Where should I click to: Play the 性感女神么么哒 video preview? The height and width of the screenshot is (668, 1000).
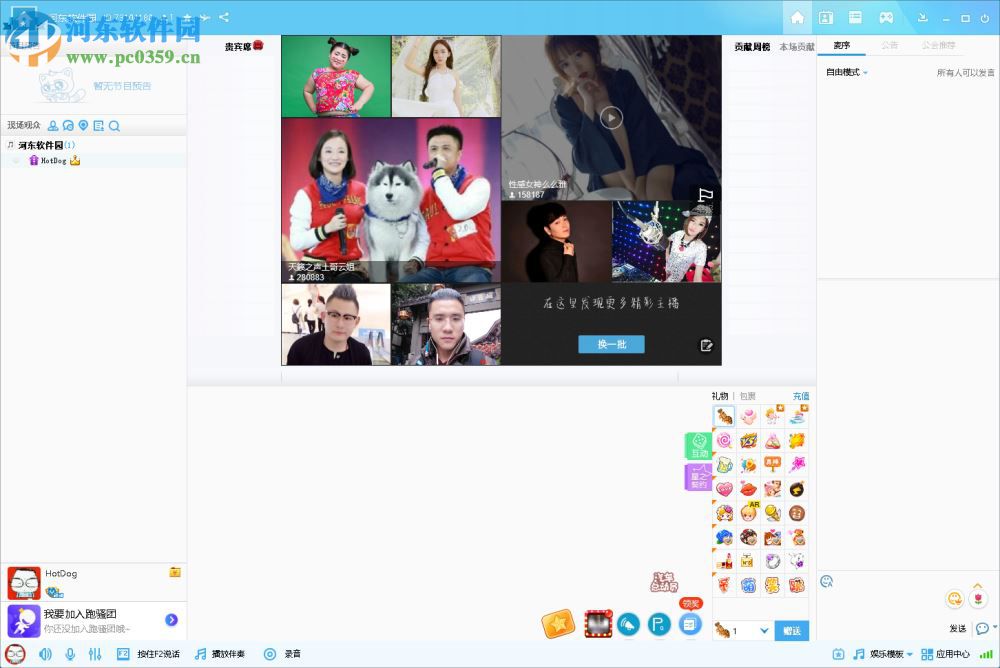[x=611, y=117]
